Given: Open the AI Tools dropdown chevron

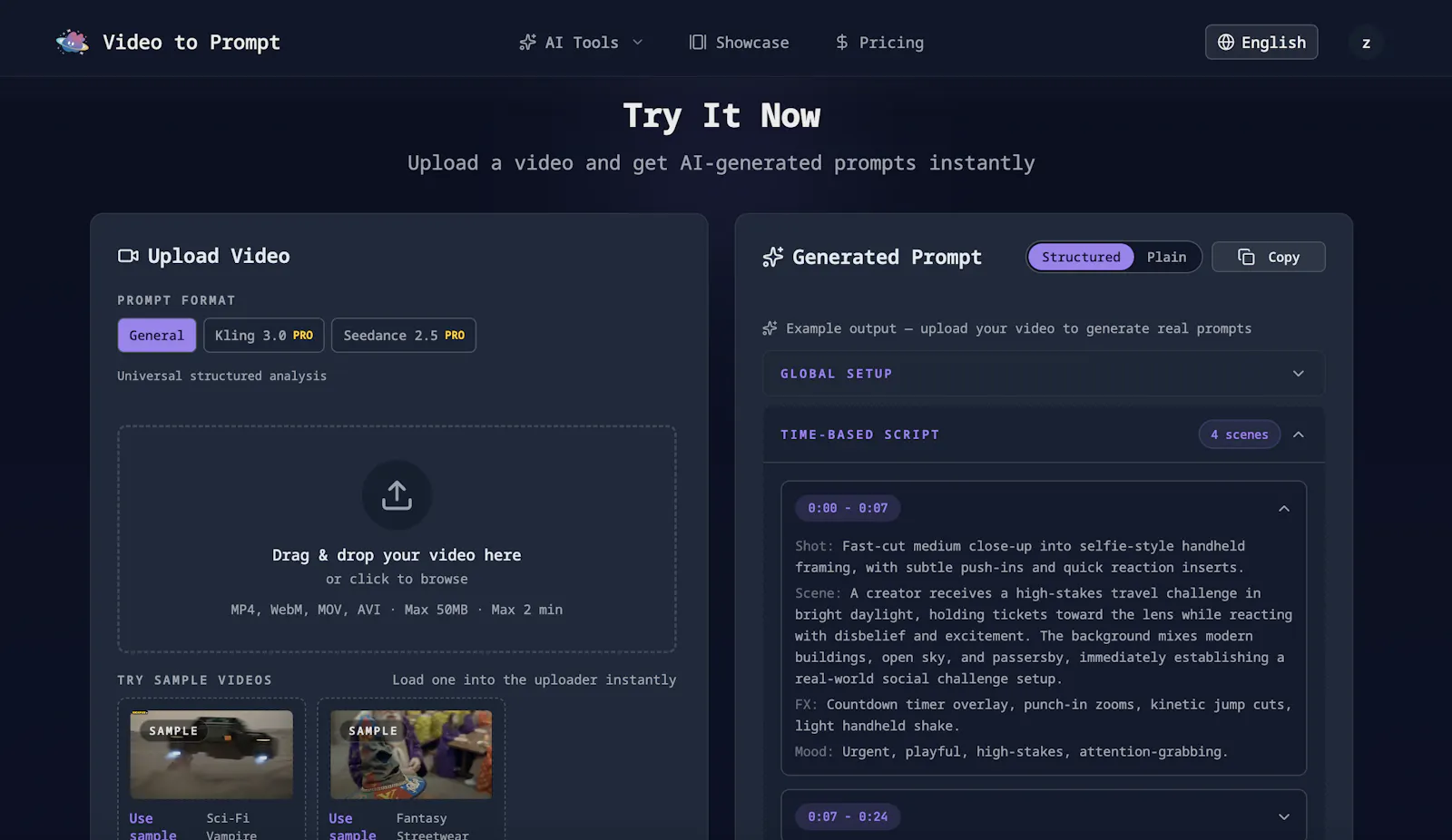Looking at the screenshot, I should (637, 43).
